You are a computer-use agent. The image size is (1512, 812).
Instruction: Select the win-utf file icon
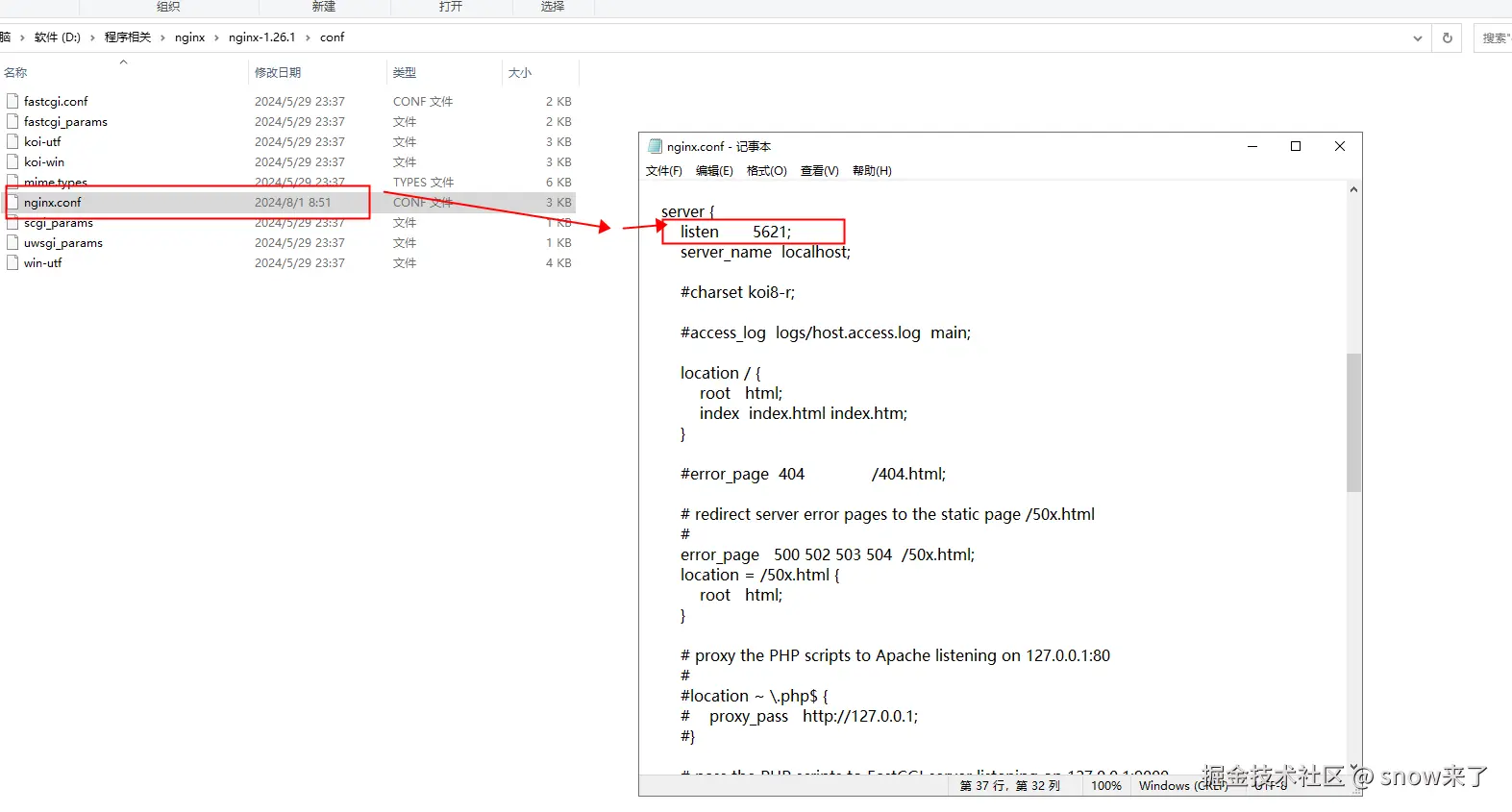click(12, 262)
